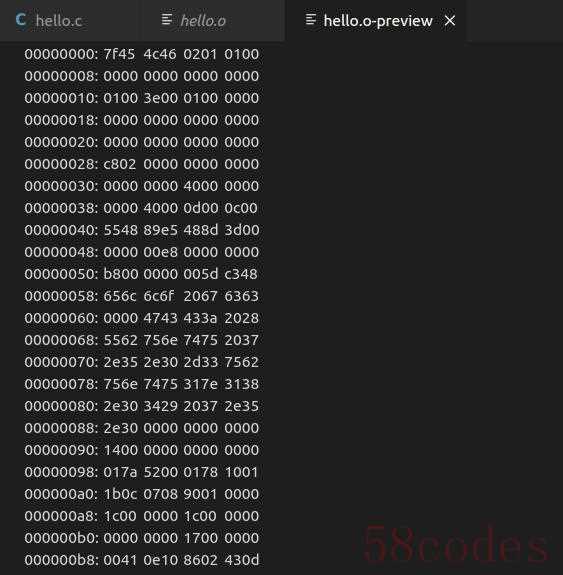Viewport: 563px width, 575px height.
Task: Click hex value 3e00 on line 00000010
Action: click(x=161, y=98)
